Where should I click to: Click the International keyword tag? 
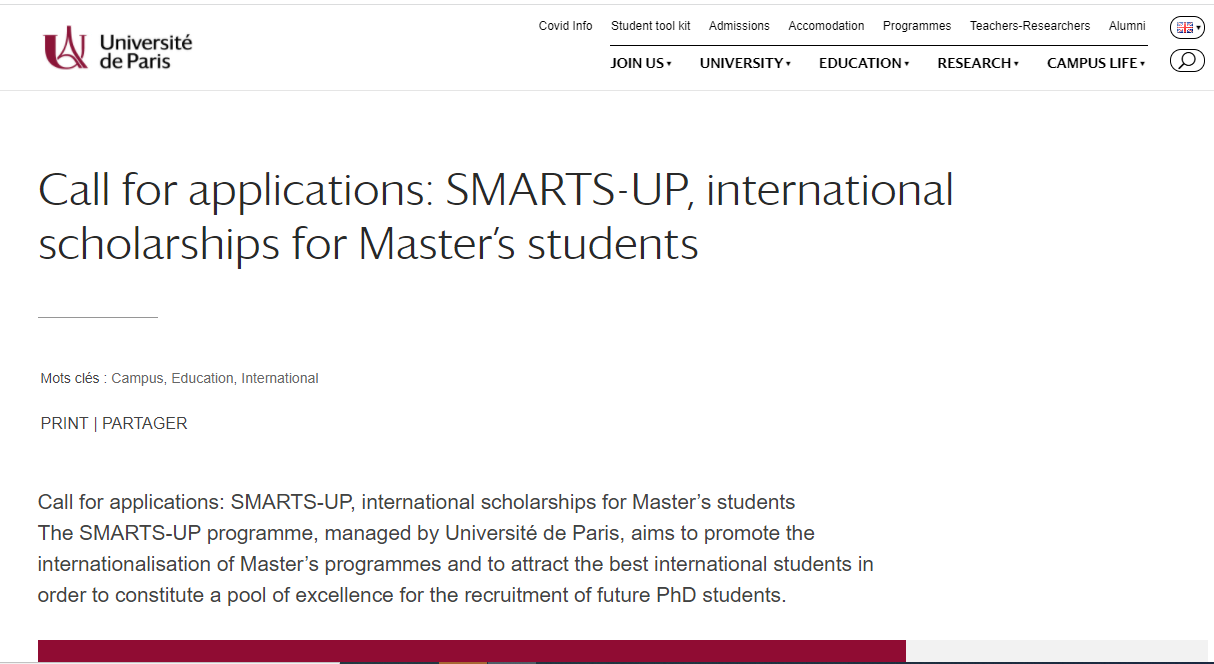click(280, 378)
